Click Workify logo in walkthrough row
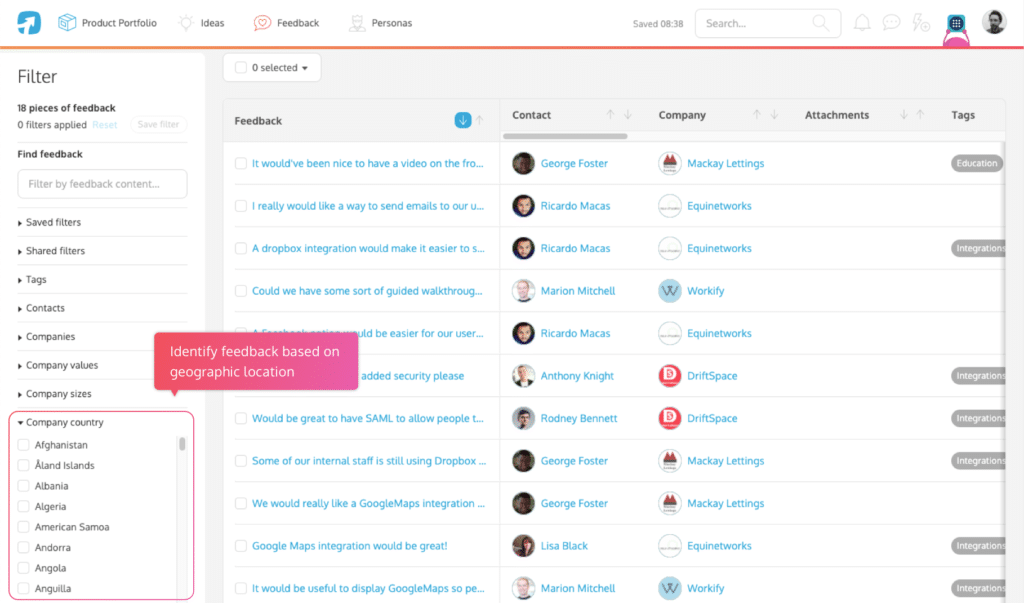 point(669,291)
